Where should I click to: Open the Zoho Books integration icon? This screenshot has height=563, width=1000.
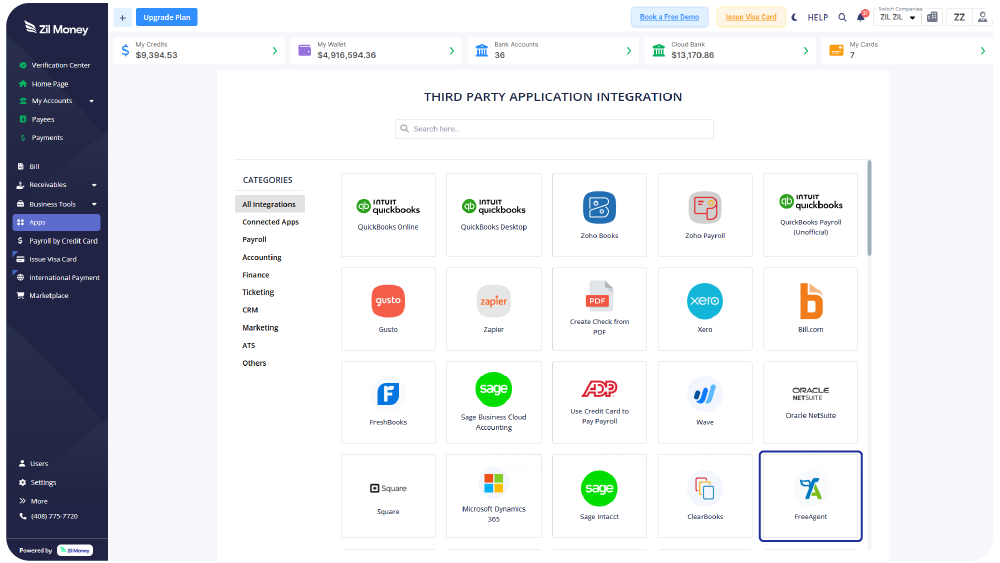coord(599,208)
